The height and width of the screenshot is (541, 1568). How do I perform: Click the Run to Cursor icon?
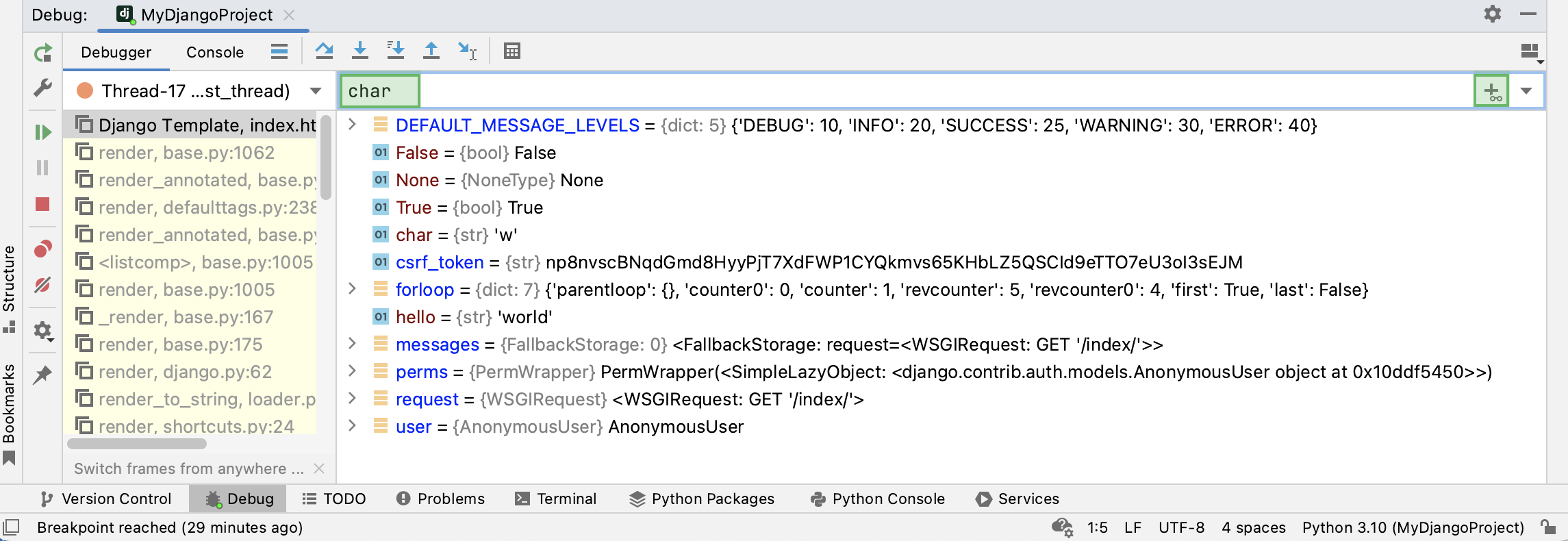(x=467, y=51)
